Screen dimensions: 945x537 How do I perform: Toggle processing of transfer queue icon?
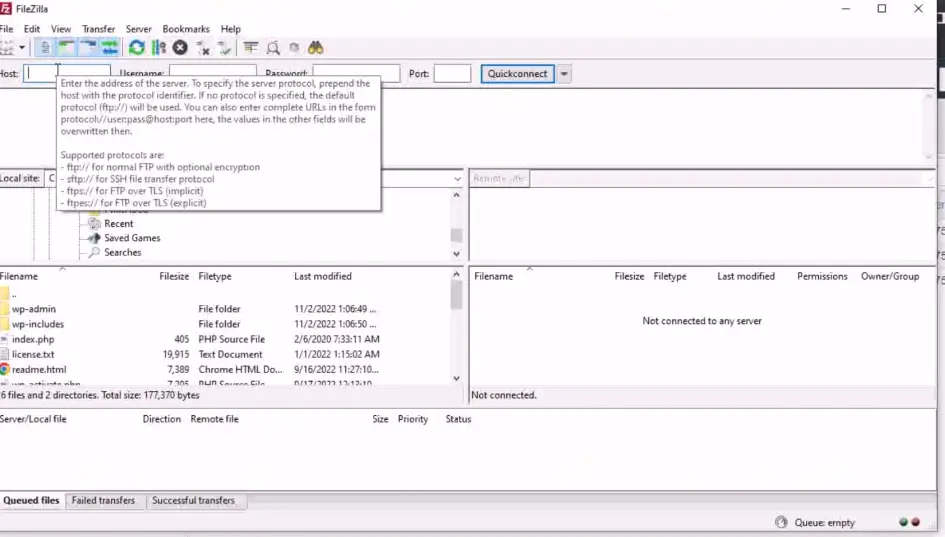(159, 48)
